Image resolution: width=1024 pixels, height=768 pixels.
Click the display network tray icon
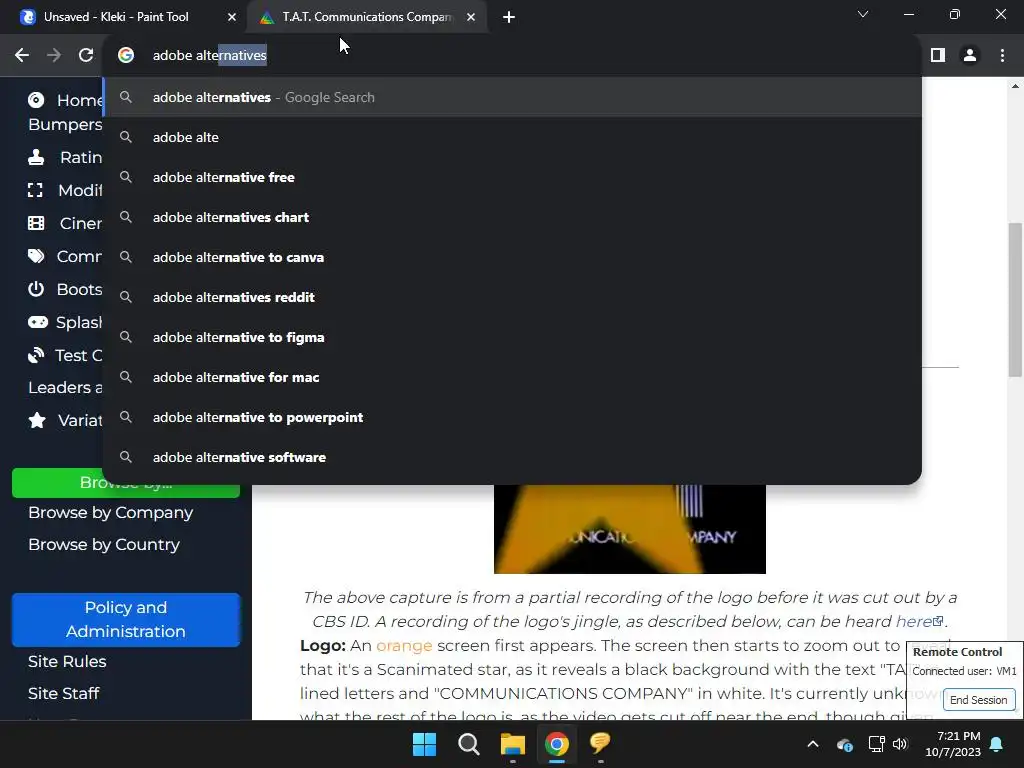pos(876,744)
